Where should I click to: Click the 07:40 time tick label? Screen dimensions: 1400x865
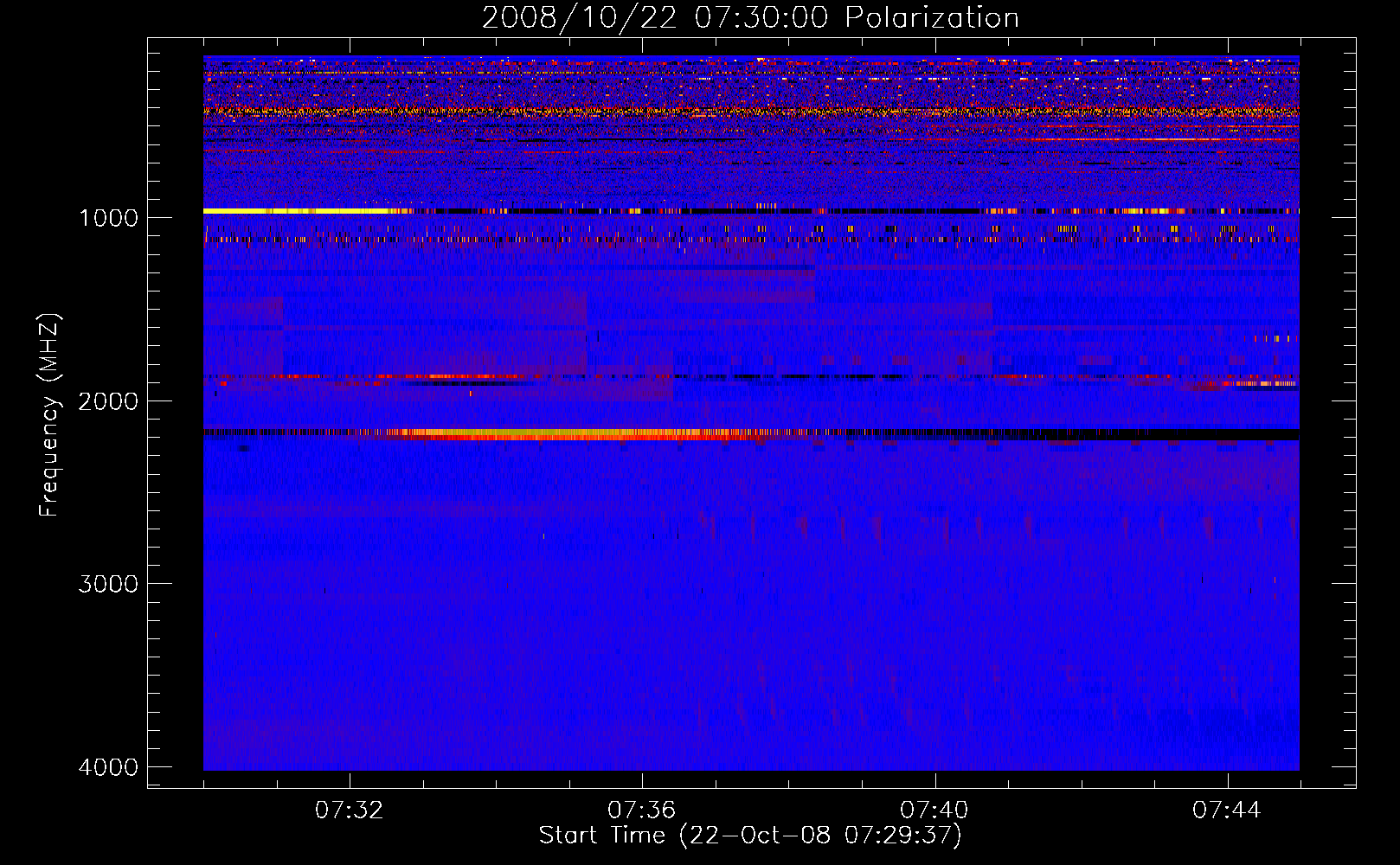pyautogui.click(x=934, y=810)
